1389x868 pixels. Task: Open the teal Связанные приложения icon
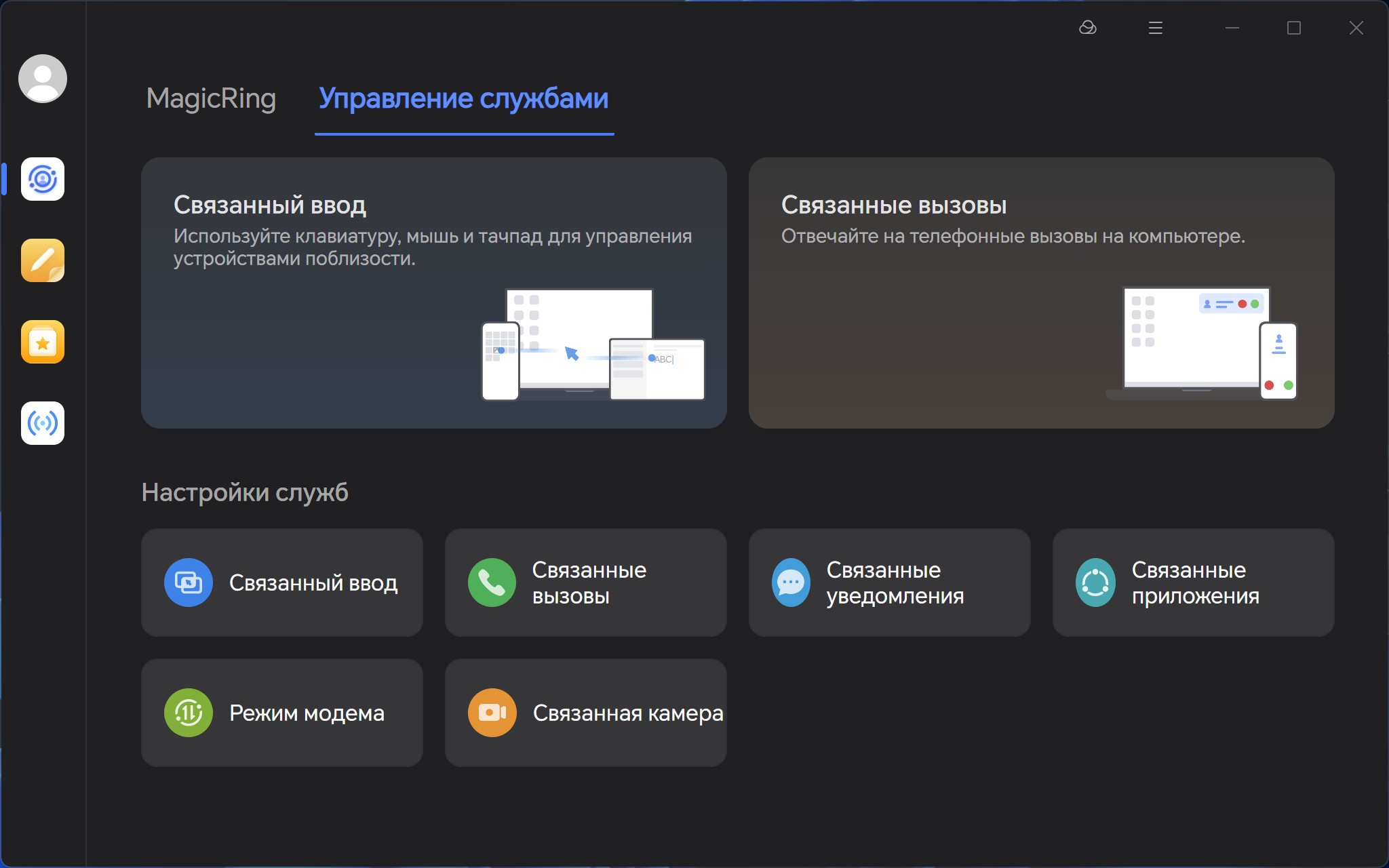tap(1095, 583)
